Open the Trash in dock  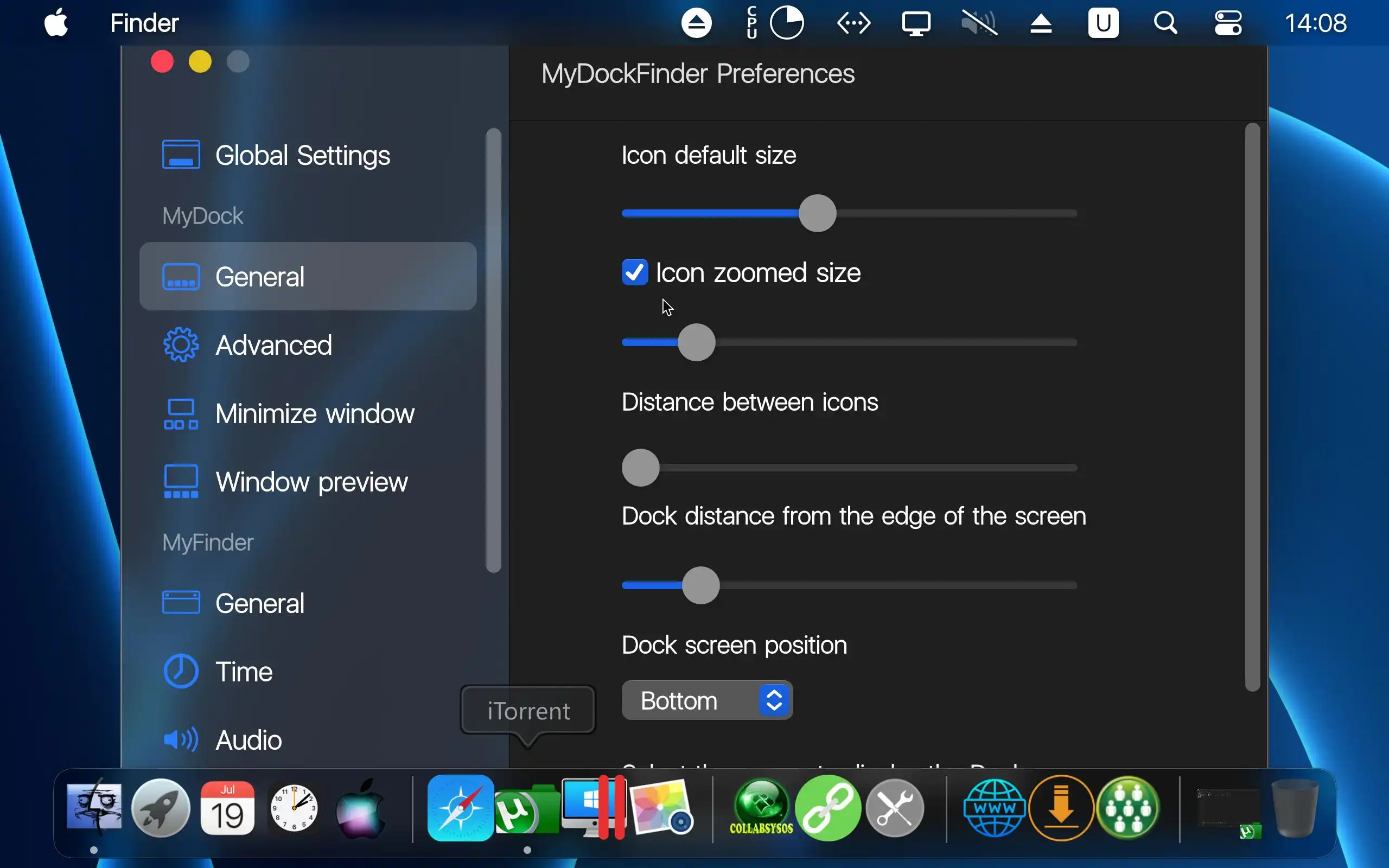(1295, 808)
